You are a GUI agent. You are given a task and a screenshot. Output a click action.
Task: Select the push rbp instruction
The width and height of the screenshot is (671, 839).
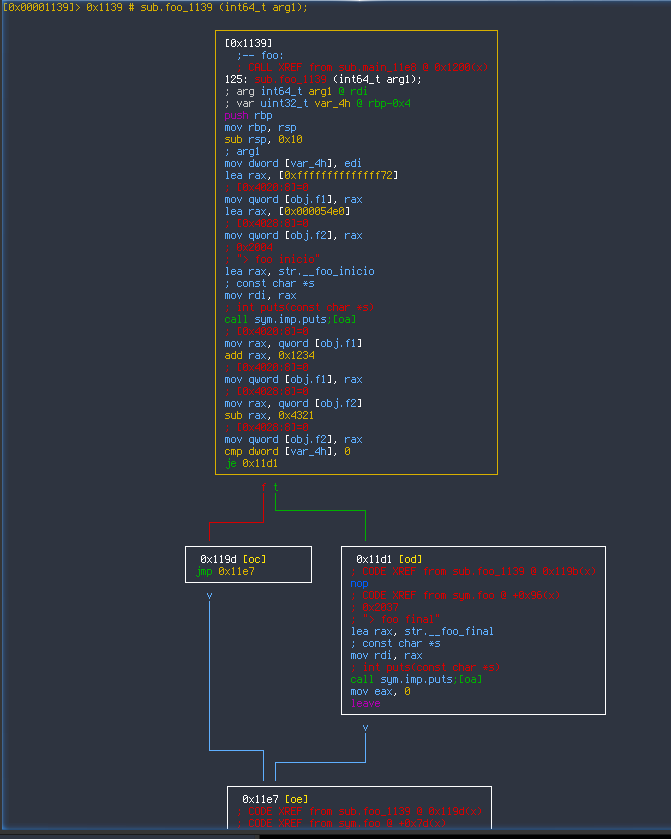248,115
